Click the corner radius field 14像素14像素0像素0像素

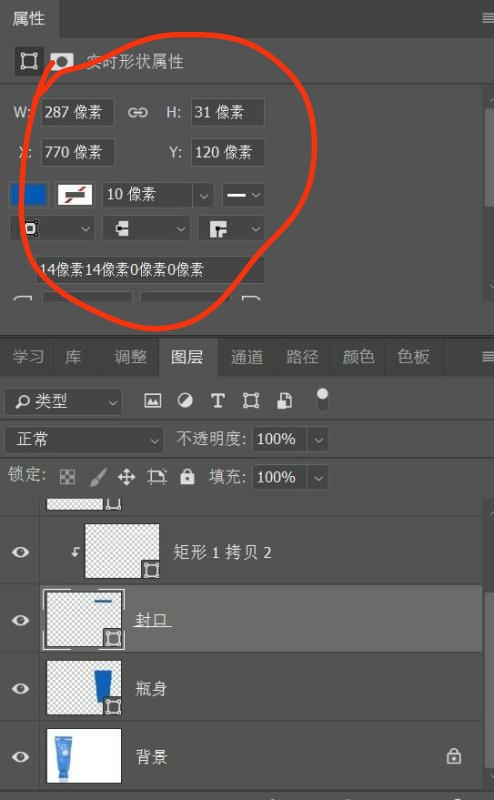pos(150,269)
